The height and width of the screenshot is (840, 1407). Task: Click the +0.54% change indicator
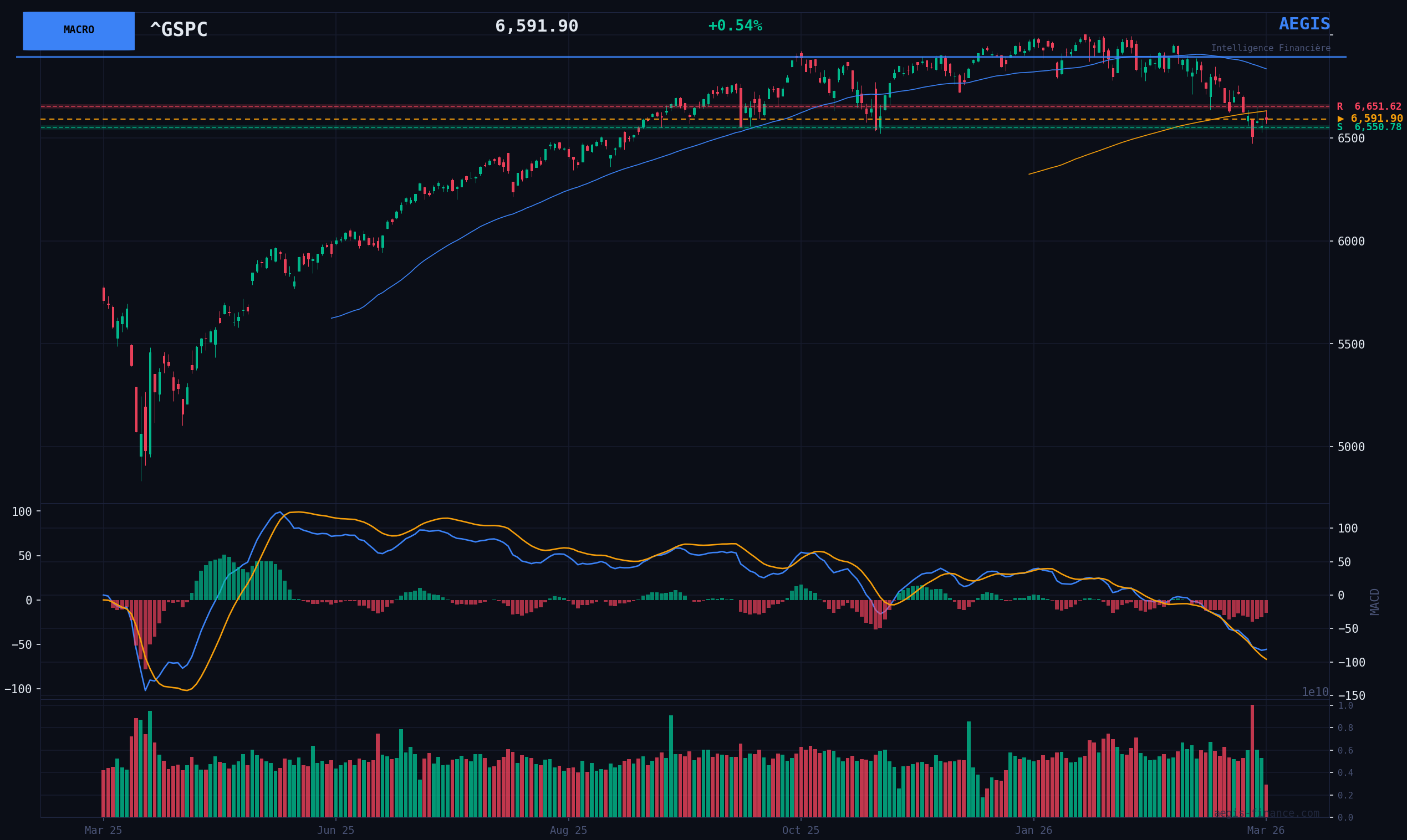[x=735, y=26]
